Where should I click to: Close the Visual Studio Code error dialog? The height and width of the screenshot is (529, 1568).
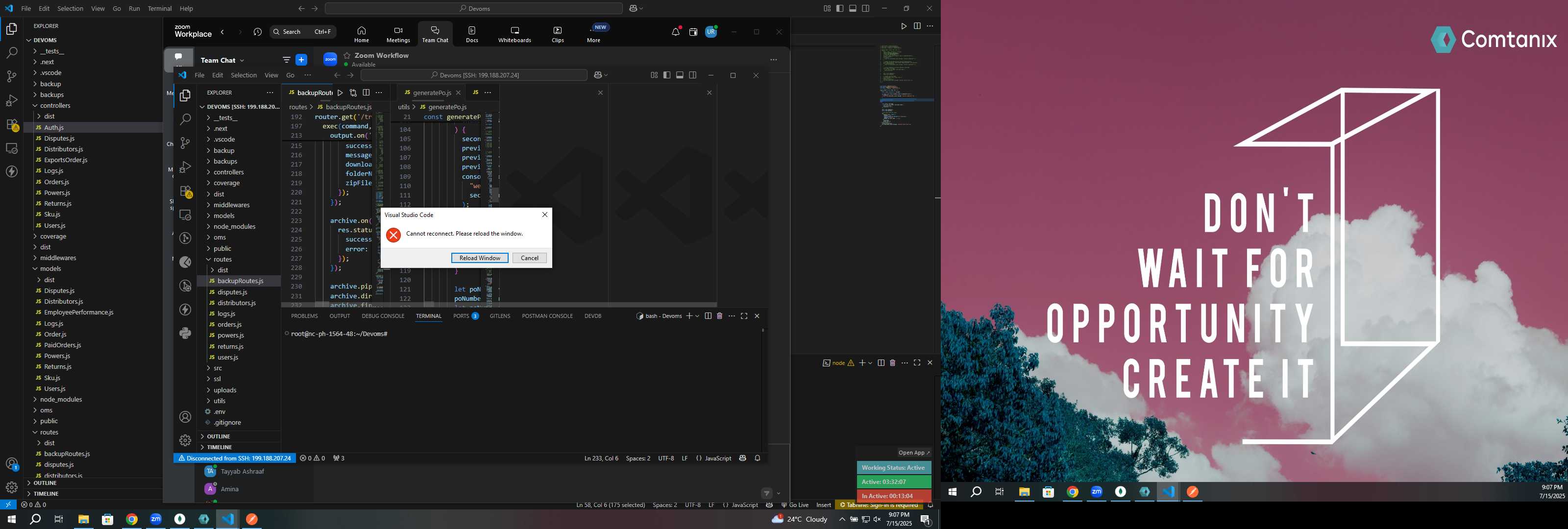pyautogui.click(x=545, y=214)
